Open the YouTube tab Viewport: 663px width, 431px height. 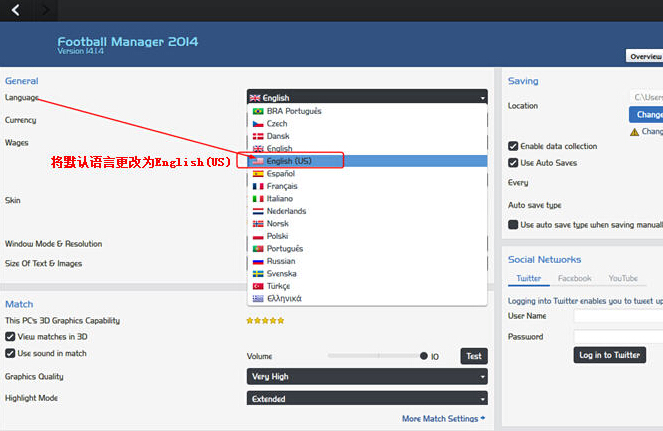[623, 278]
